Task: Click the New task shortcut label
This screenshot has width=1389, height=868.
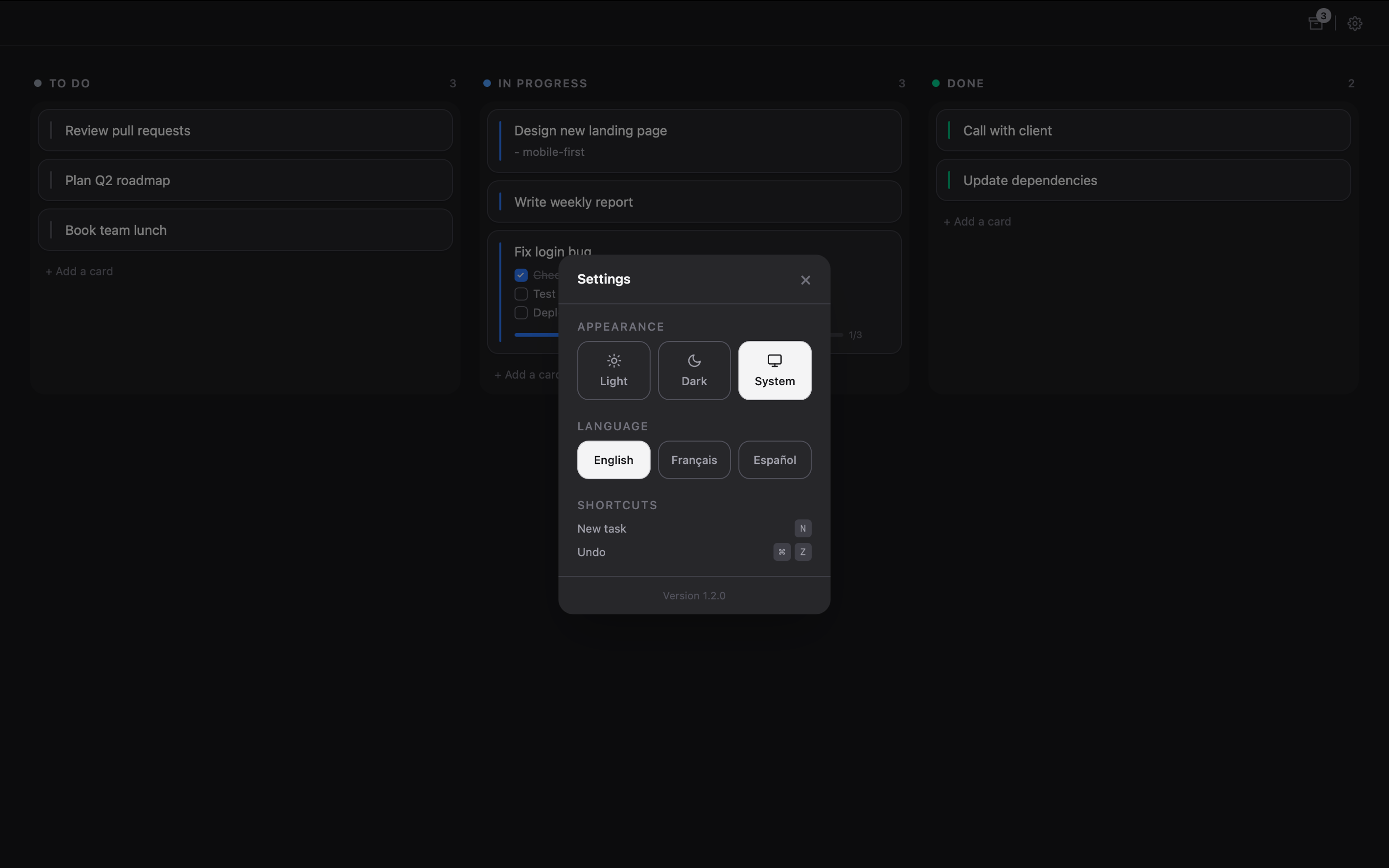Action: tap(601, 529)
